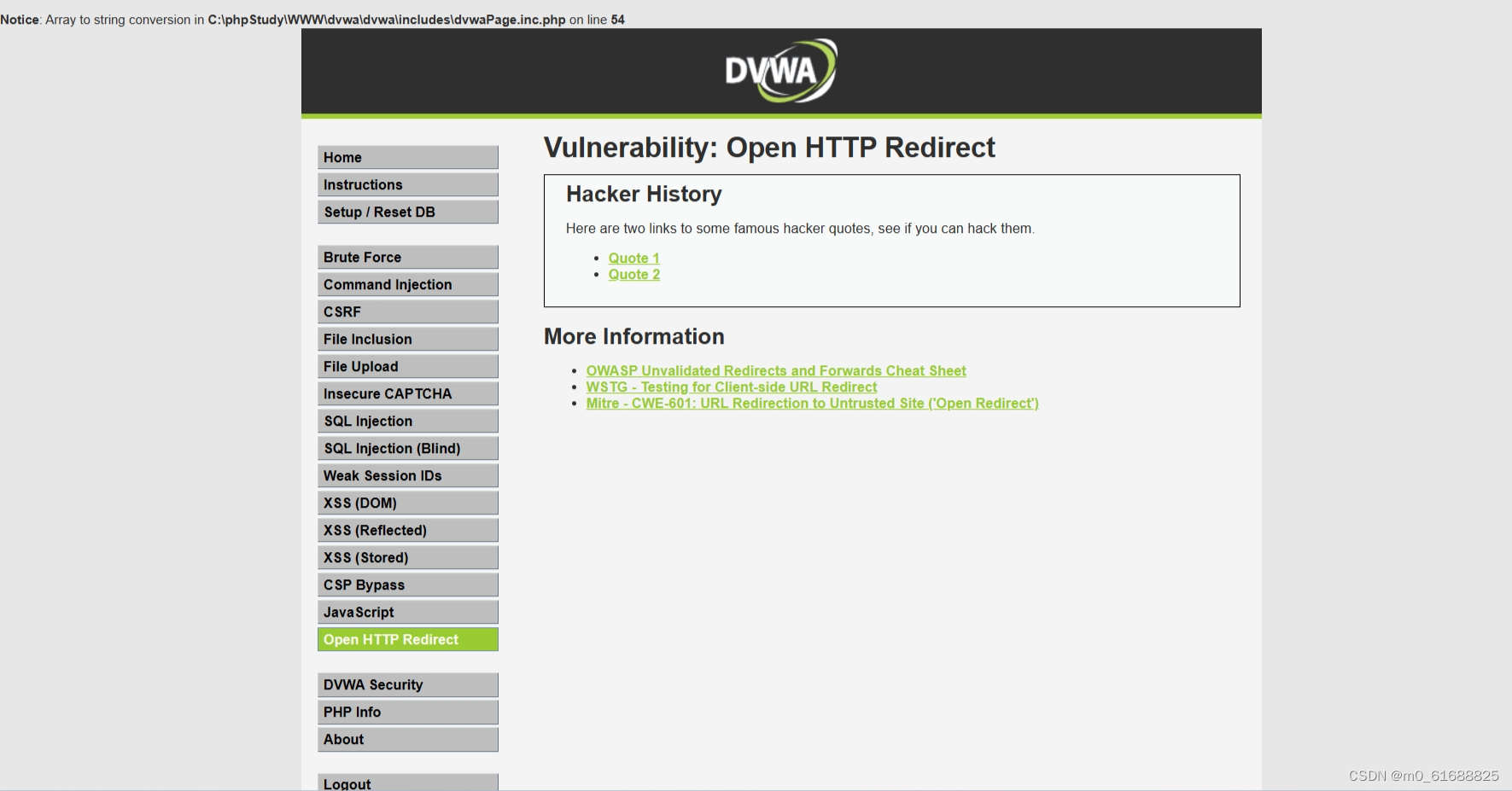Open WSTG Client-side URL Redirect testing link
This screenshot has height=791, width=1512.
point(731,387)
